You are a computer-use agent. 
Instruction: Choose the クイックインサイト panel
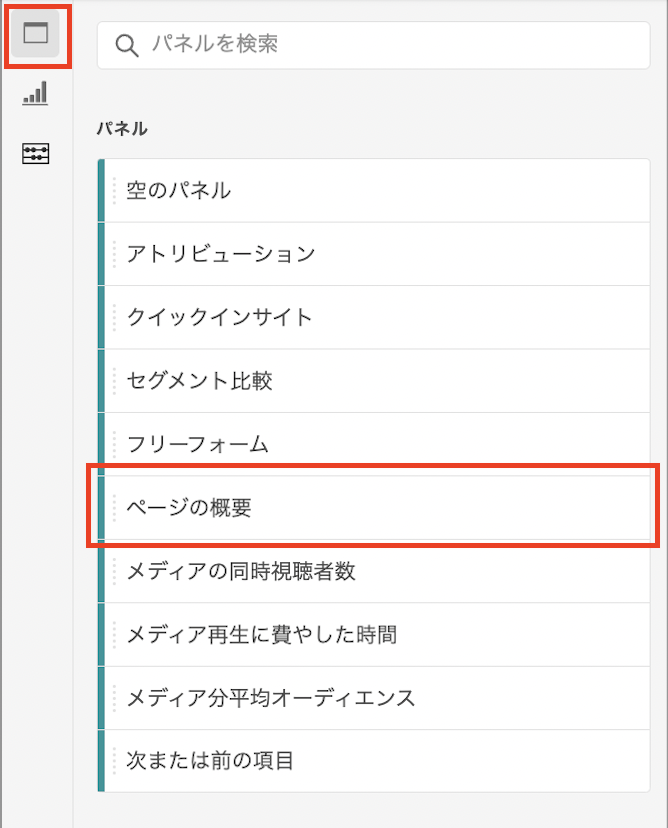click(374, 317)
